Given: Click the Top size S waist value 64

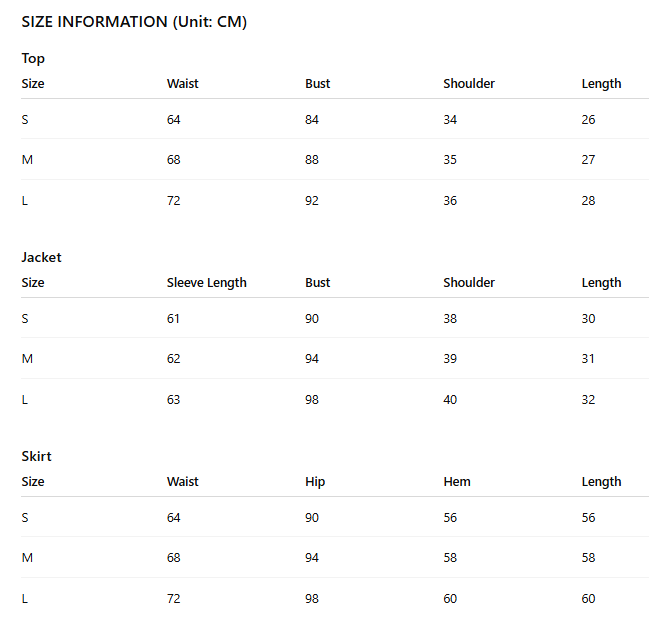Looking at the screenshot, I should (173, 120).
